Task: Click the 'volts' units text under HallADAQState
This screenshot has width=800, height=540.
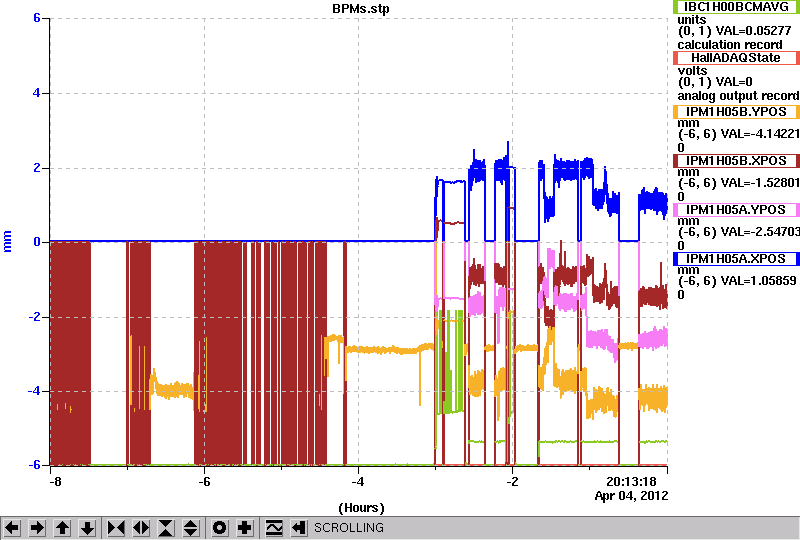Action: (x=692, y=71)
